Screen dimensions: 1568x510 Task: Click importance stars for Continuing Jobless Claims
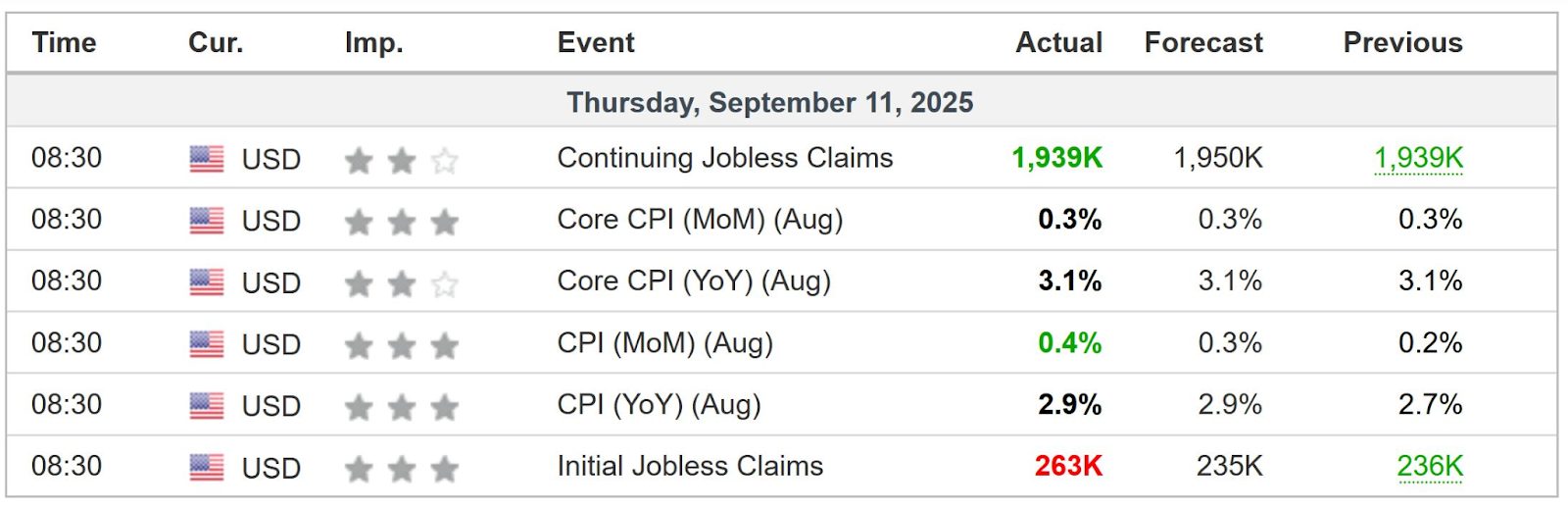click(x=401, y=160)
